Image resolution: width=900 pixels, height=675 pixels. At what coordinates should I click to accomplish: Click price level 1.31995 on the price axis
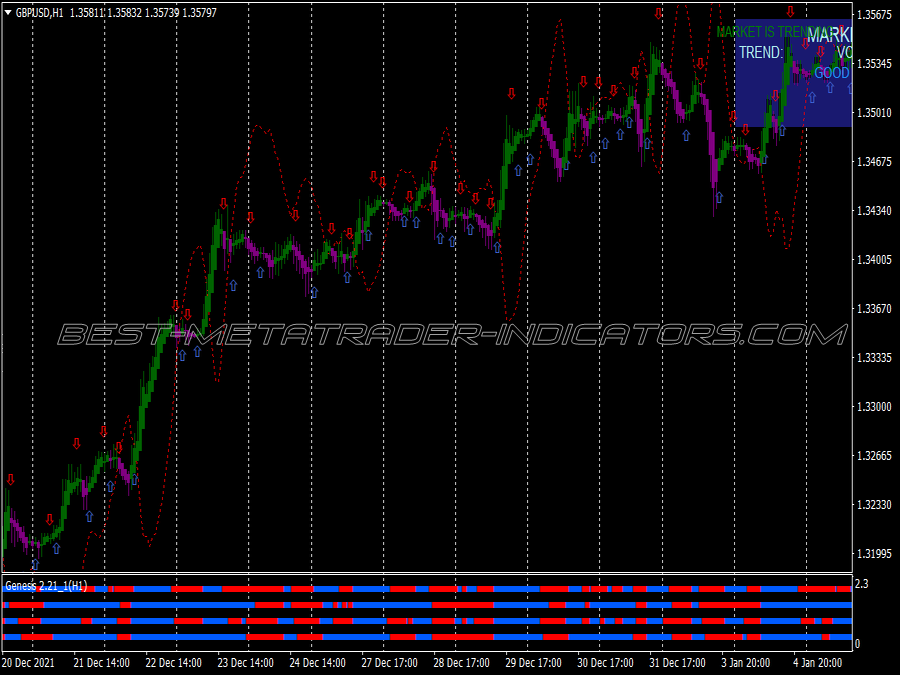874,554
